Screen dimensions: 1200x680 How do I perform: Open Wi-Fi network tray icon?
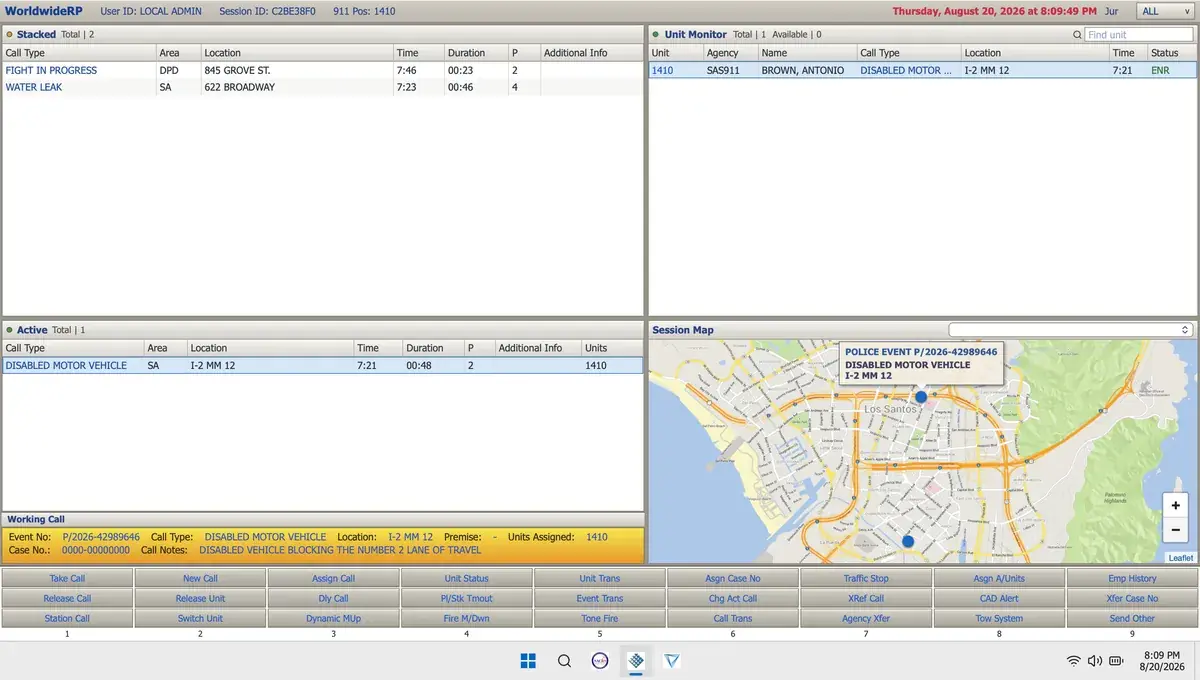[1073, 660]
